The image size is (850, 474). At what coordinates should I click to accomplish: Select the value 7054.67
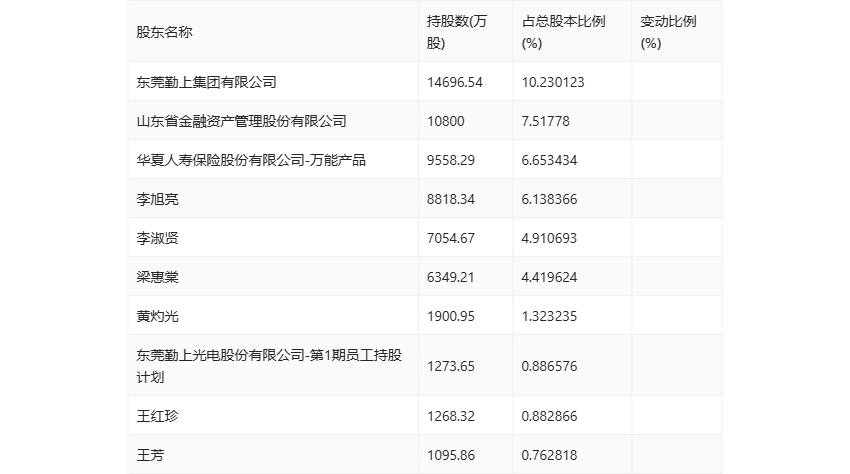coord(450,238)
